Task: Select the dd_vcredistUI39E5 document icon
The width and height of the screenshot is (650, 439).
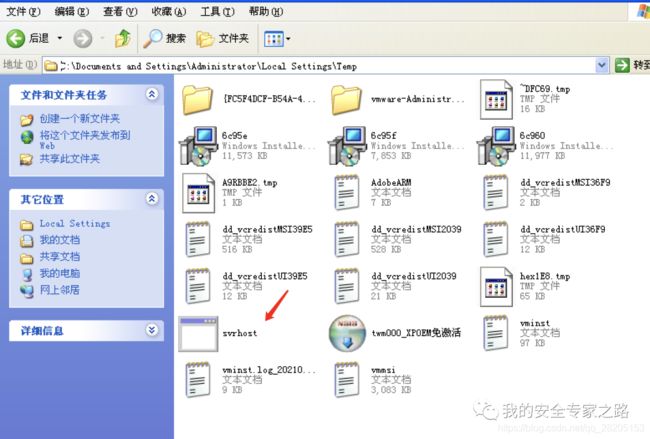Action: [x=198, y=286]
